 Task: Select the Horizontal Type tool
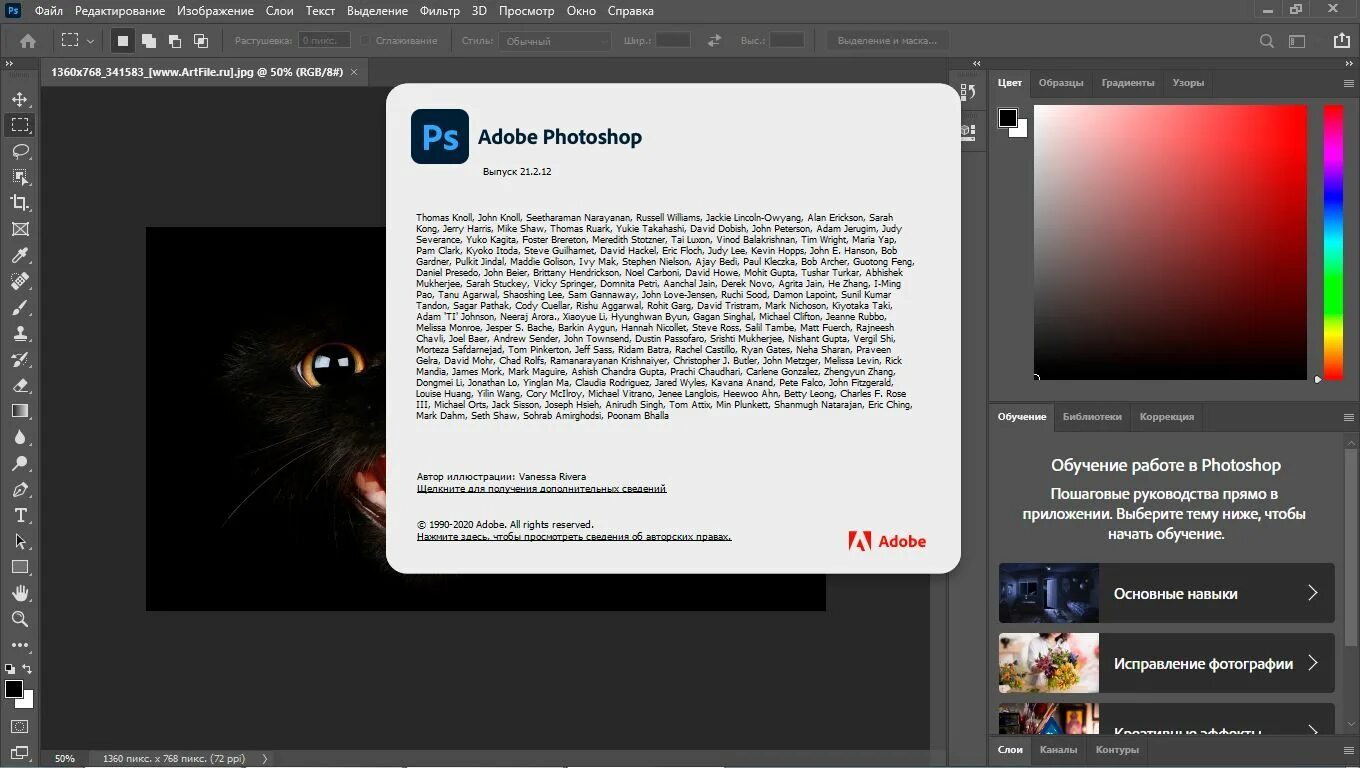[20, 515]
